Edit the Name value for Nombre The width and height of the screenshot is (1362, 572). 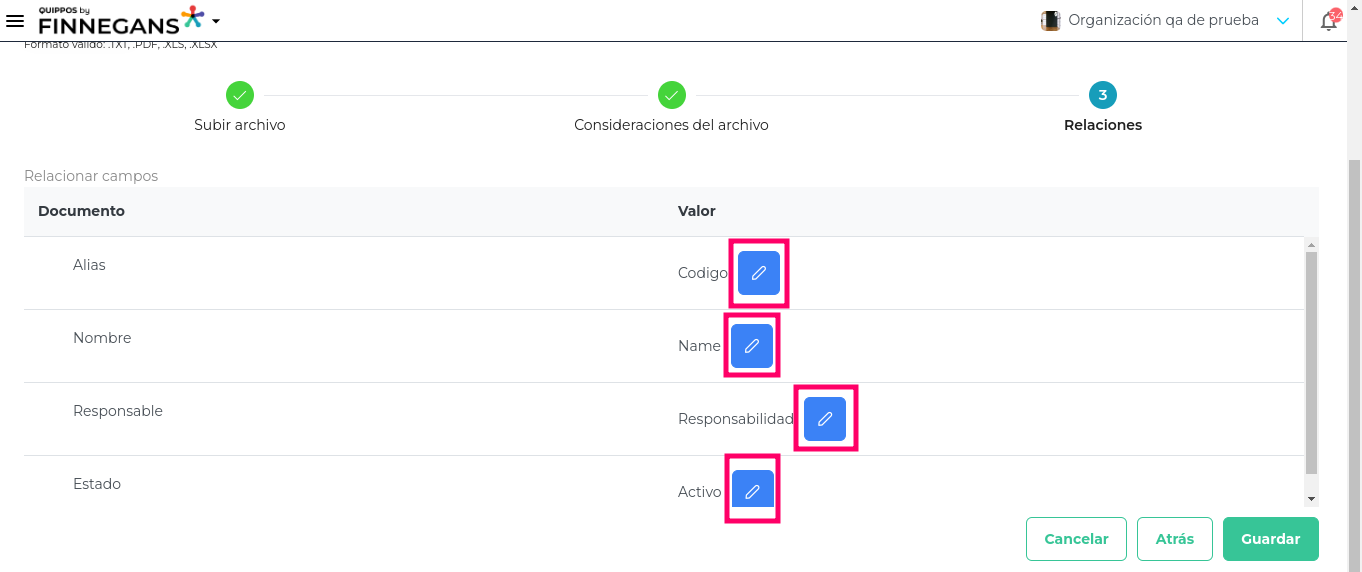tap(752, 346)
